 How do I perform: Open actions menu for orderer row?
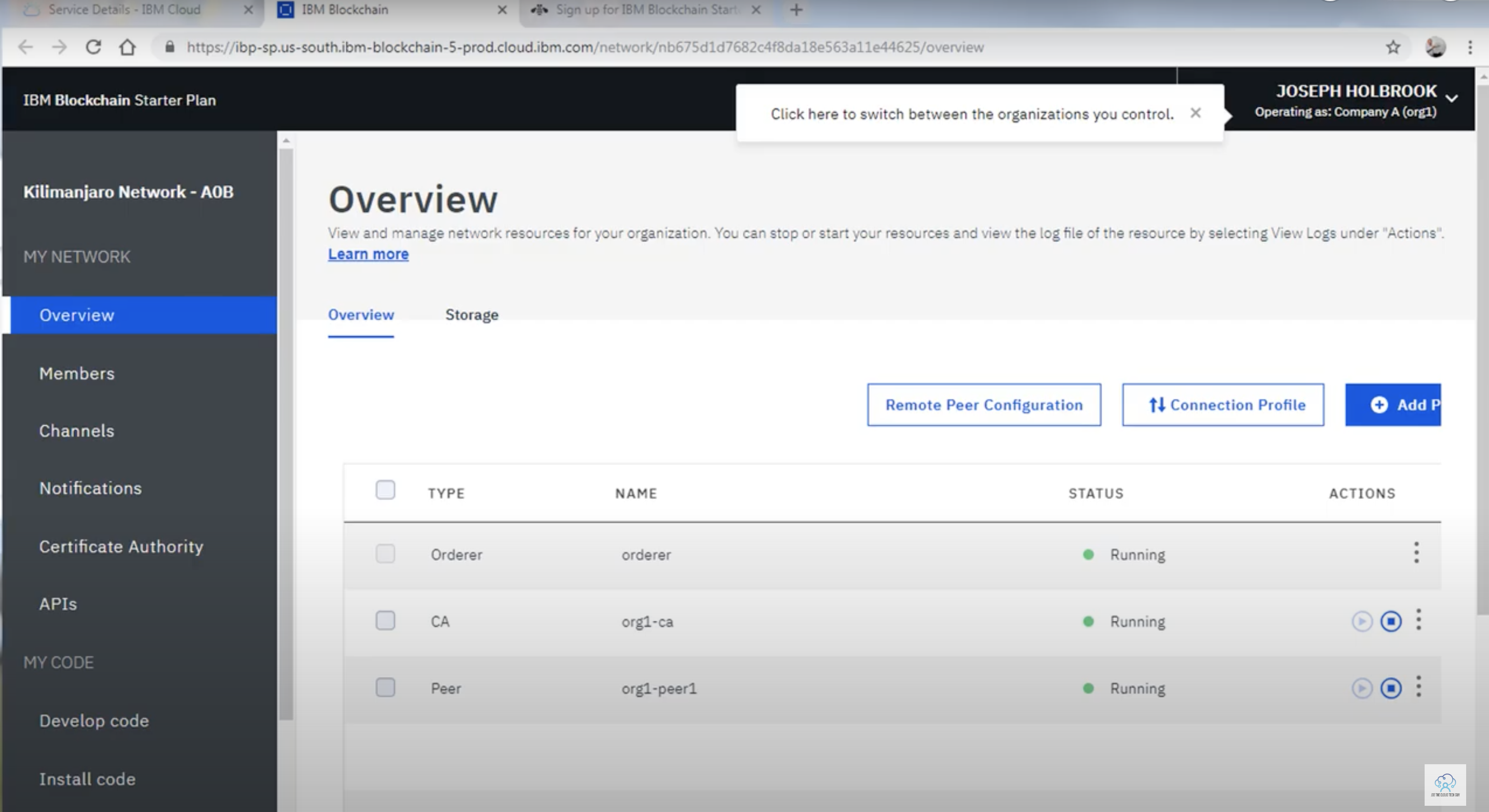tap(1416, 552)
